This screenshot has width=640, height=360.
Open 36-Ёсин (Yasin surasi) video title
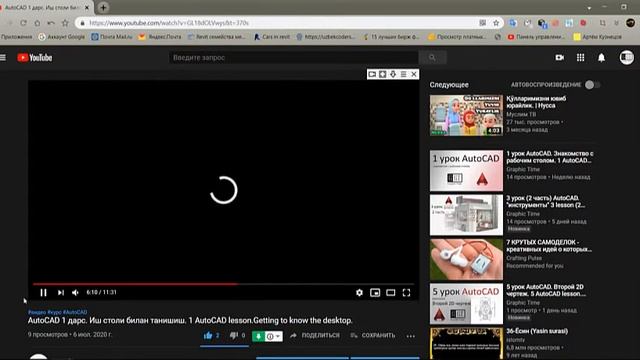(x=537, y=331)
